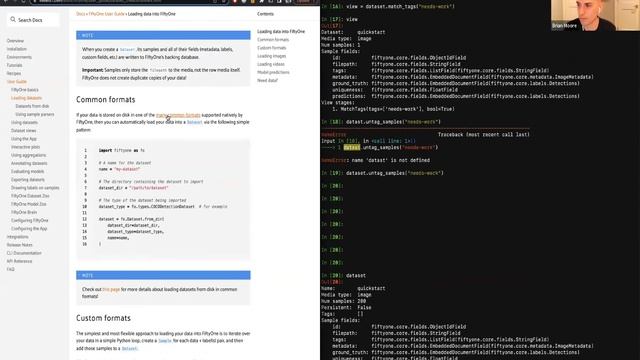Click Sample link under Custom formats

tap(165, 340)
